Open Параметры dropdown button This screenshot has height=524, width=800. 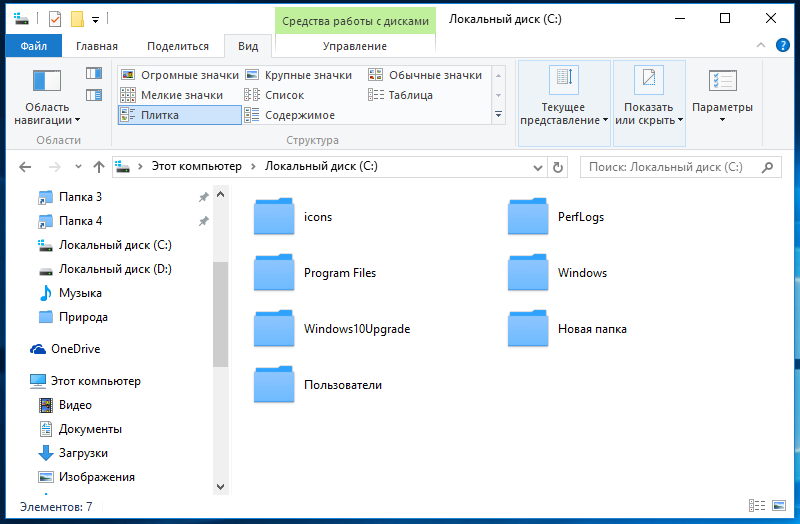click(x=722, y=97)
